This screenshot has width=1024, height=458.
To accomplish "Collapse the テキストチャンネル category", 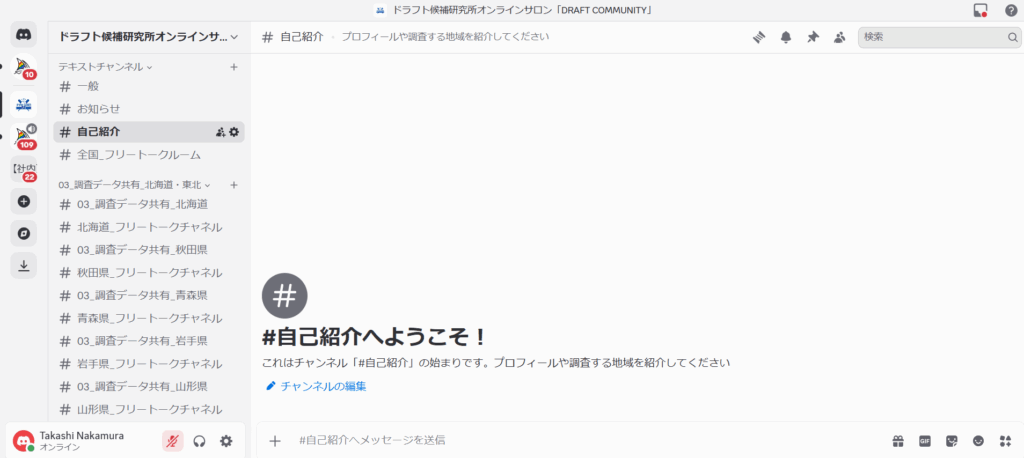I will [x=105, y=67].
